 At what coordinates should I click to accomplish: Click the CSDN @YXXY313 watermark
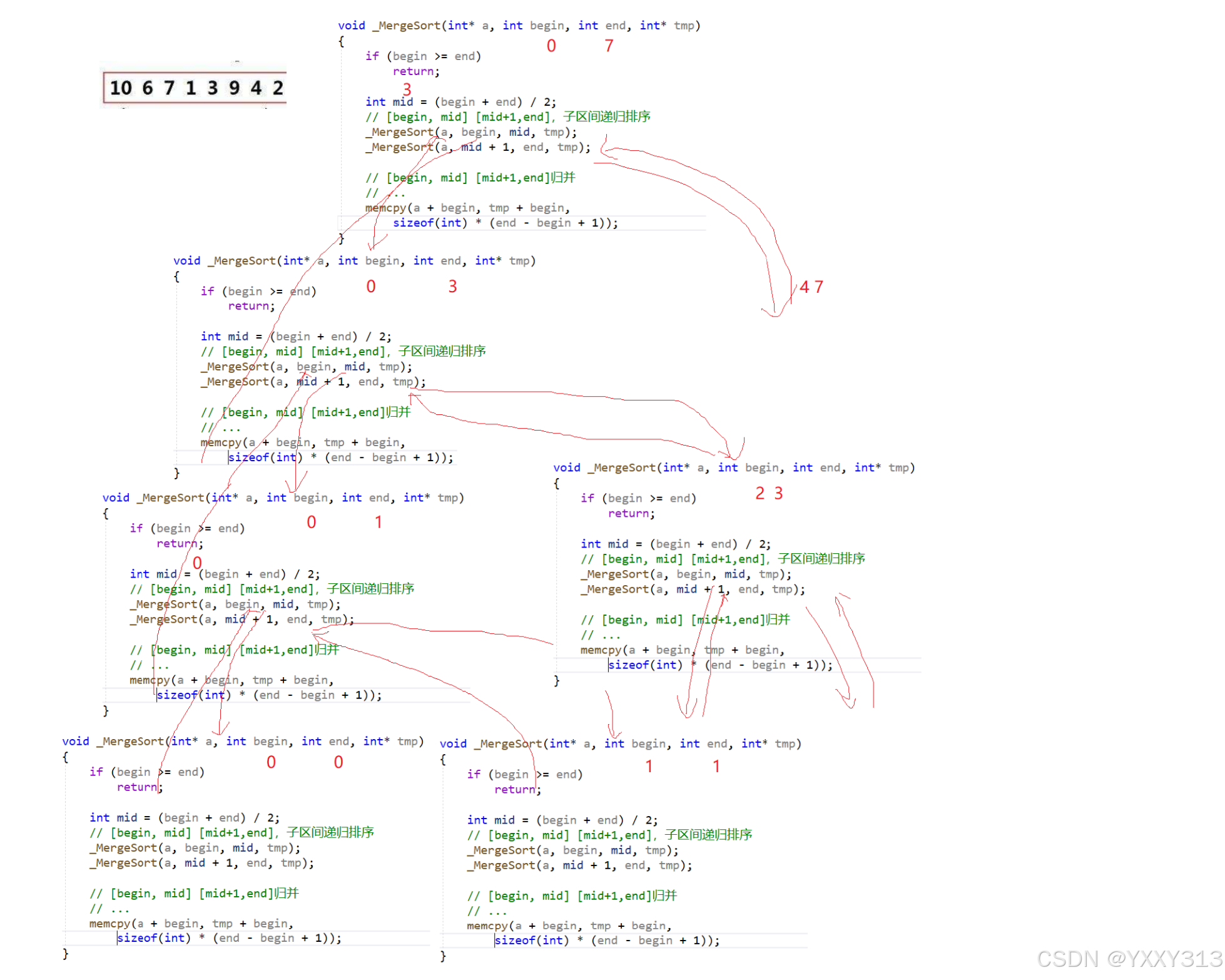click(x=1129, y=959)
